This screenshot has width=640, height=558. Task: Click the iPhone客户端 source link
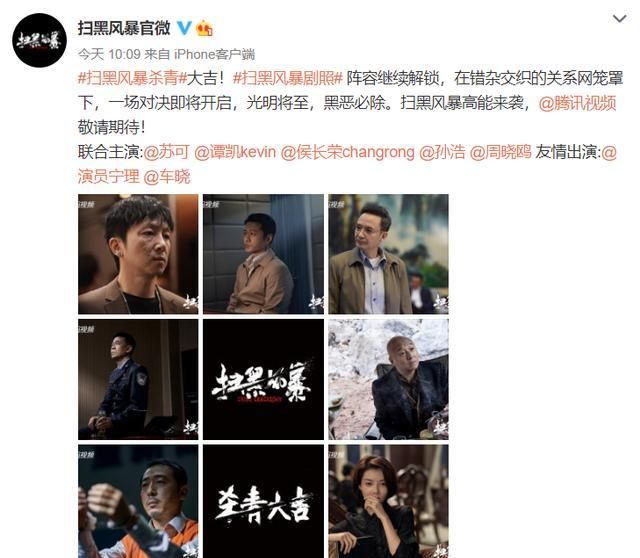coord(214,54)
